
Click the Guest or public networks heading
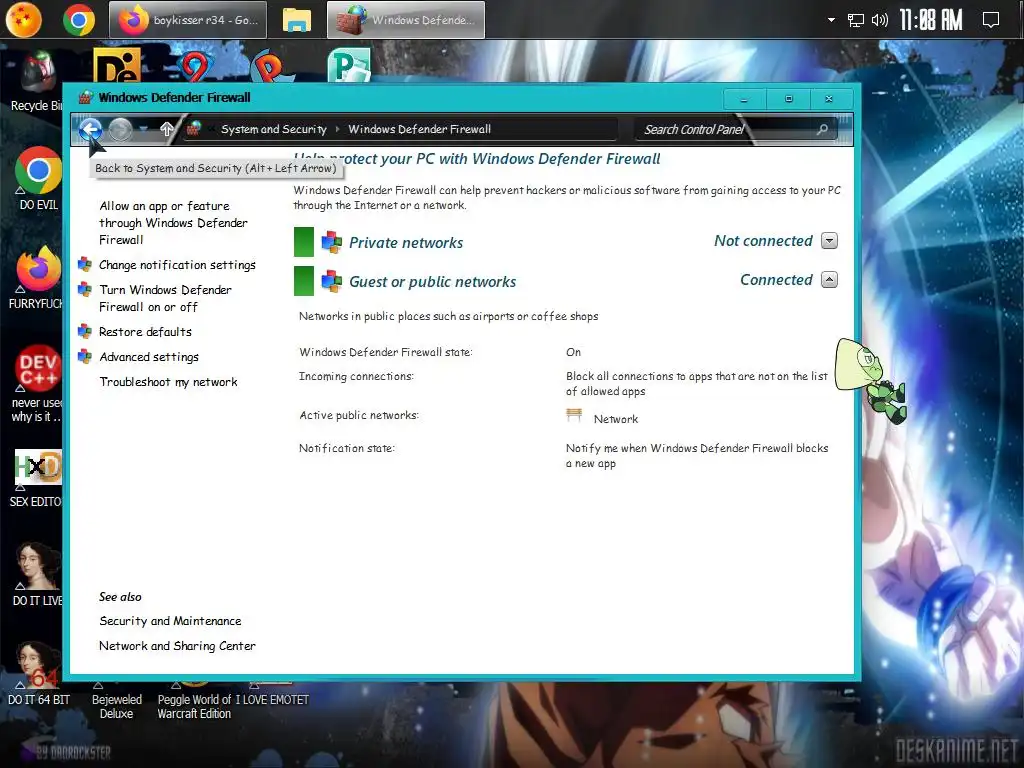[432, 282]
